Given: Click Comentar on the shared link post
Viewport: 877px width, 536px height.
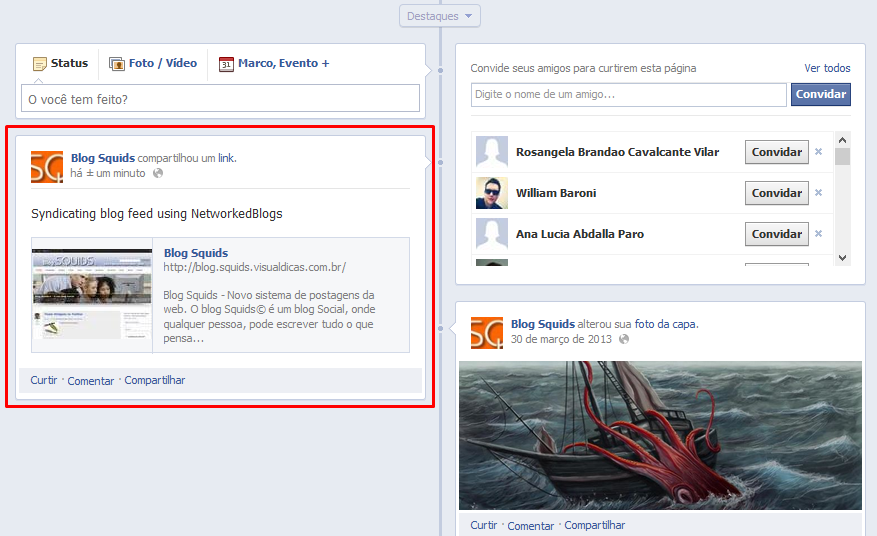Looking at the screenshot, I should click(91, 381).
